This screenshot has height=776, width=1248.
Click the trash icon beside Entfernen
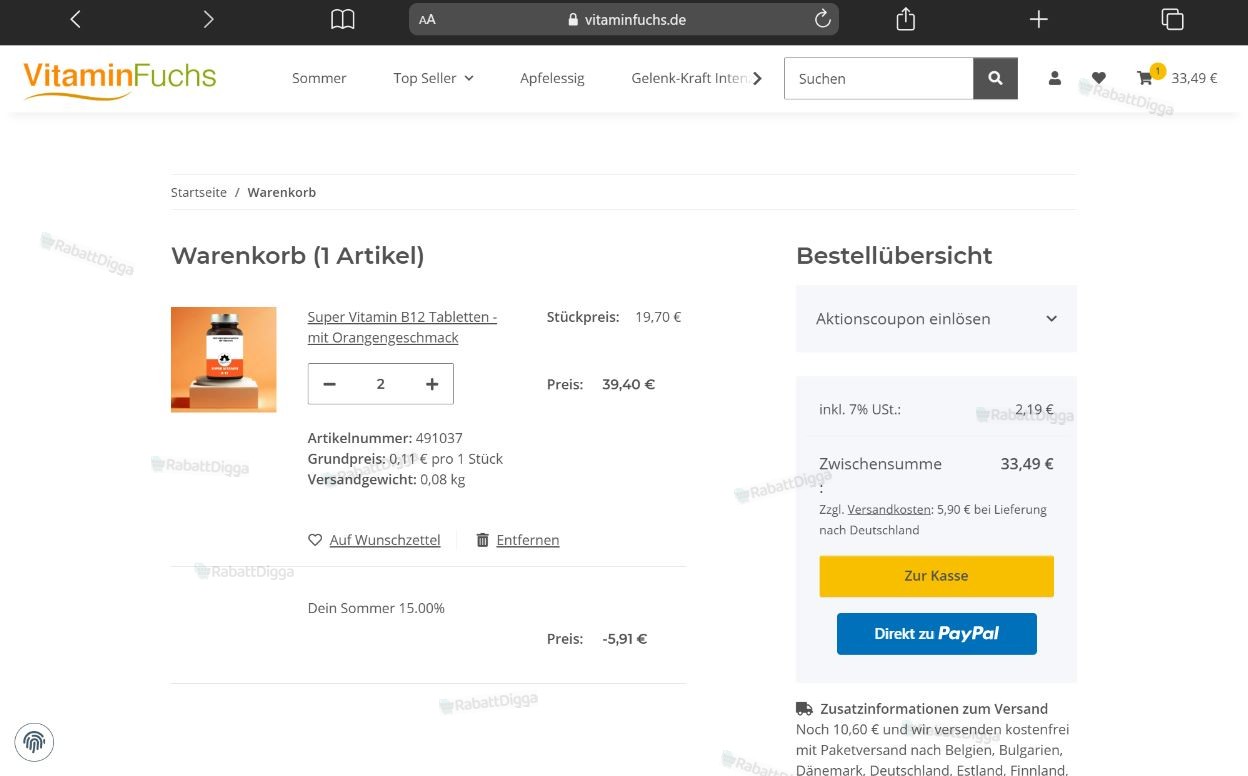483,540
